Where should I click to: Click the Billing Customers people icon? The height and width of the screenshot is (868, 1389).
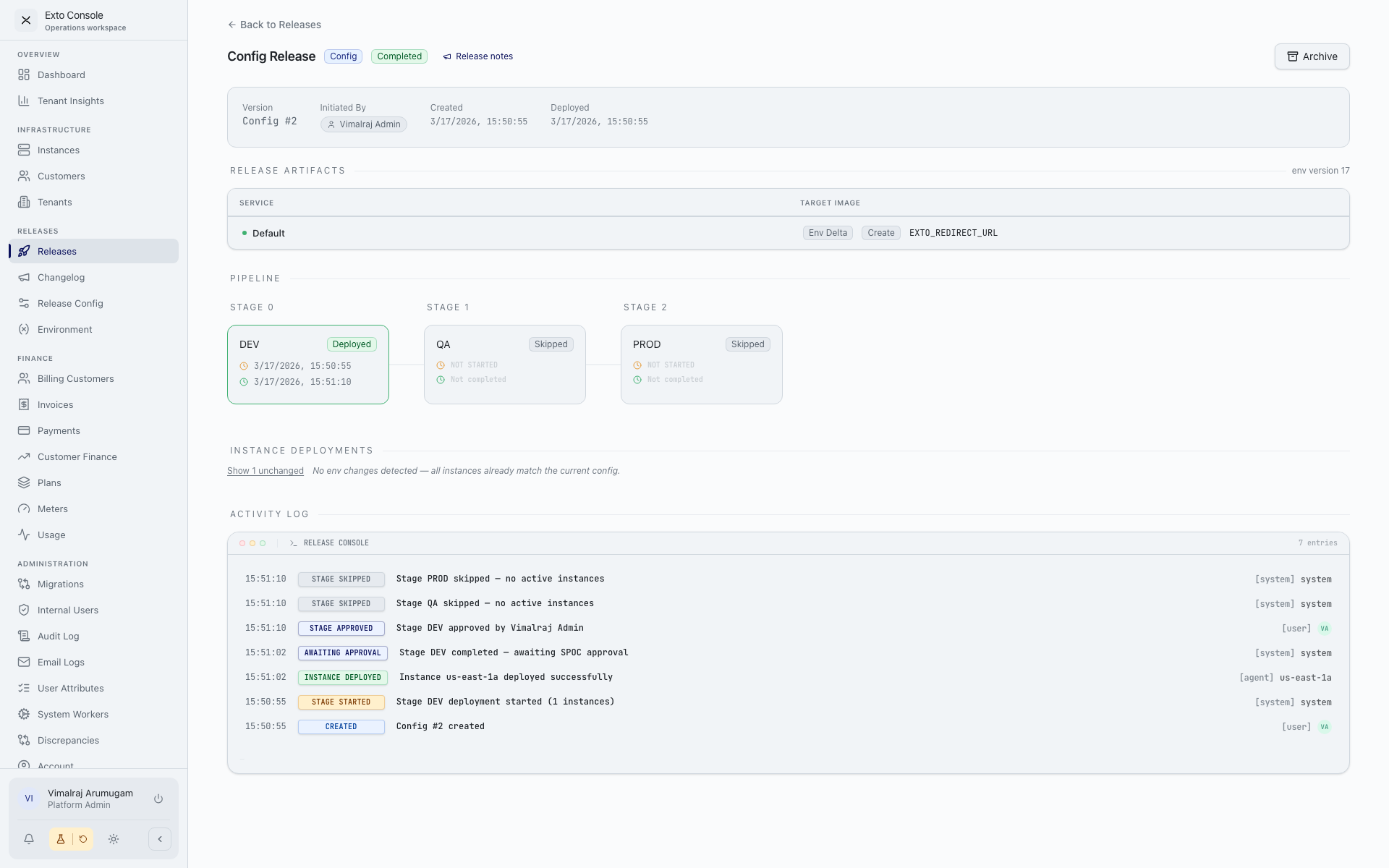click(x=24, y=379)
